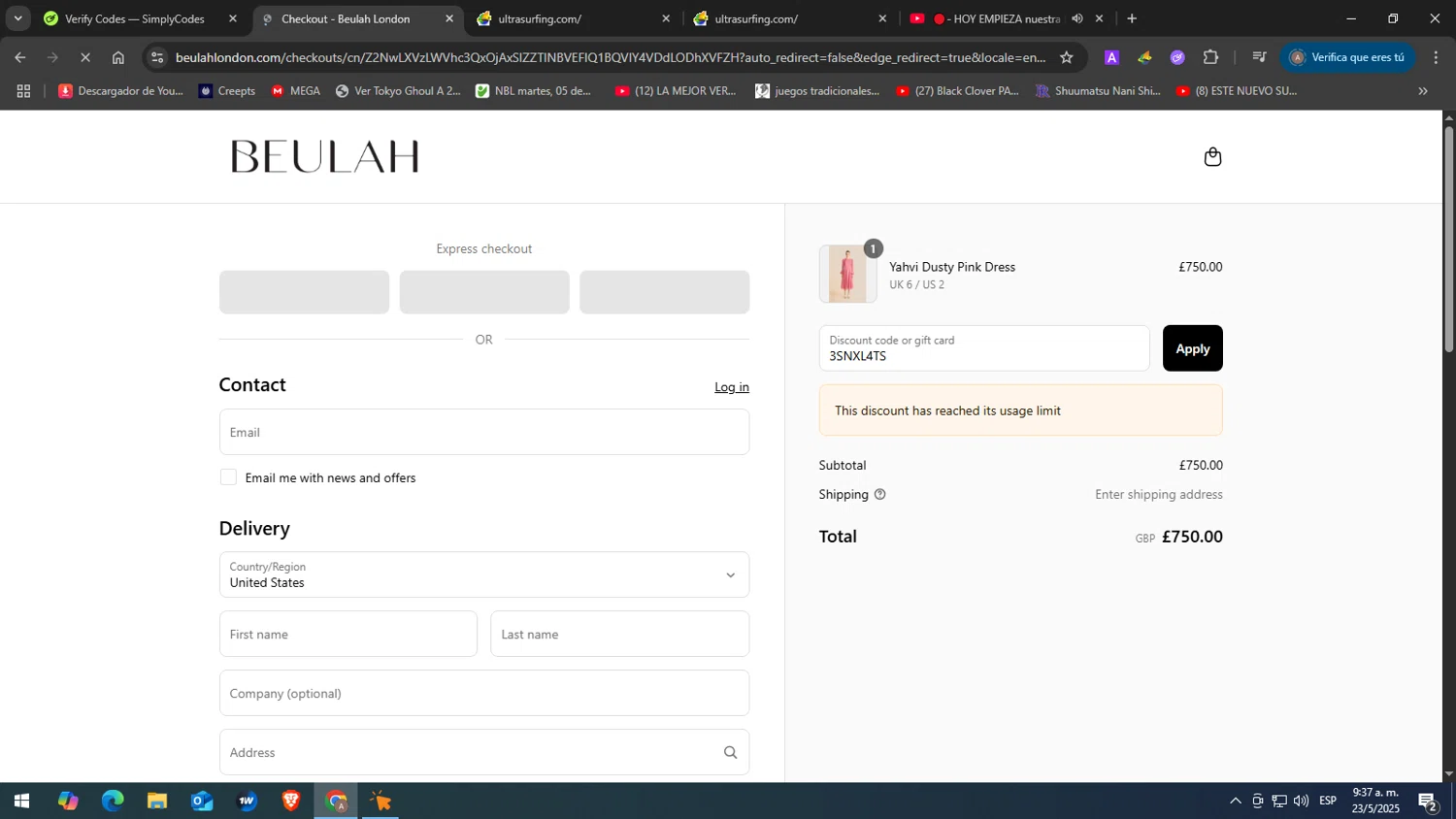Open the Windows Start menu

[21, 802]
